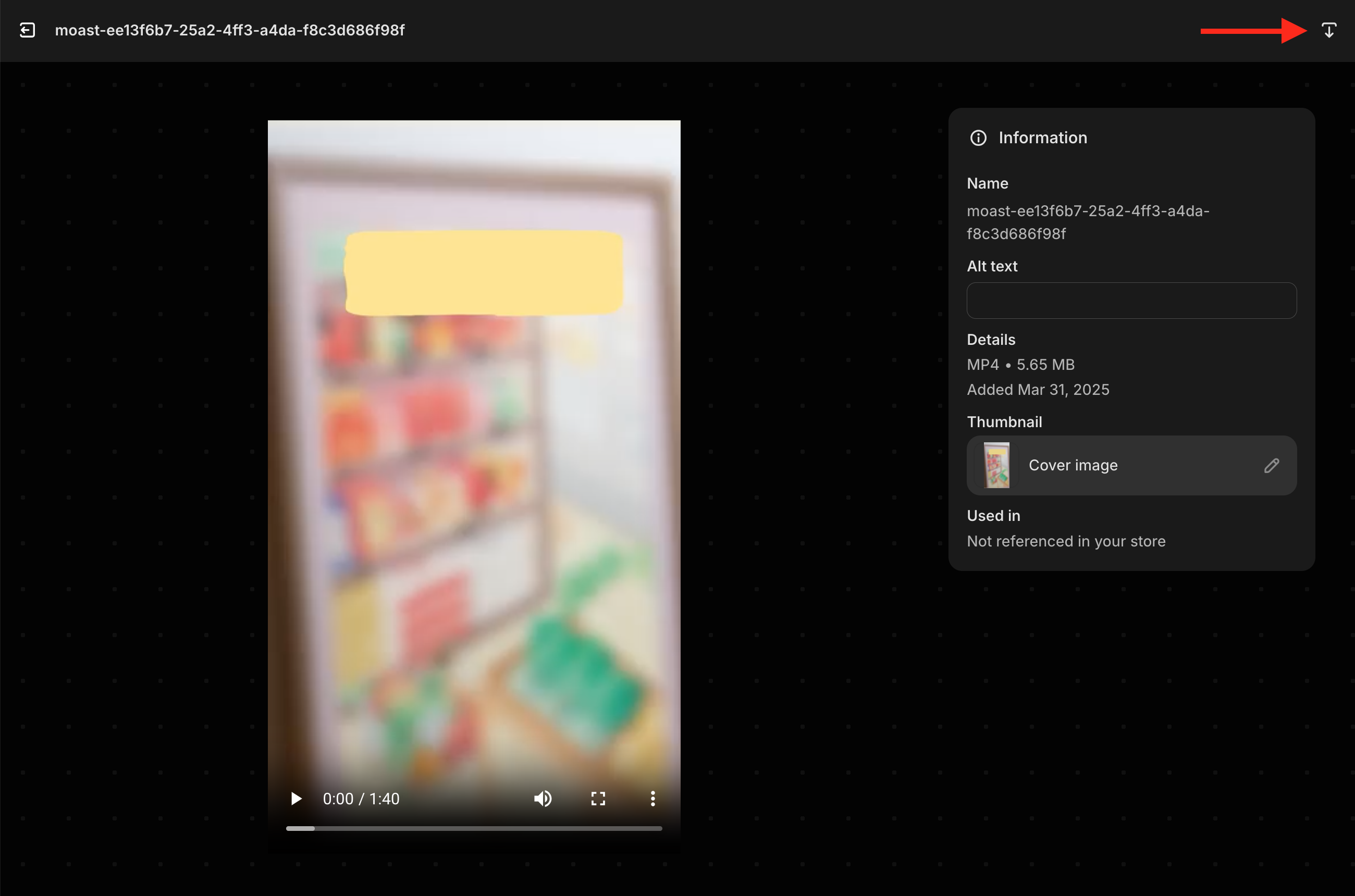1355x896 pixels.
Task: Focus the Alt text input field
Action: pyautogui.click(x=1131, y=301)
